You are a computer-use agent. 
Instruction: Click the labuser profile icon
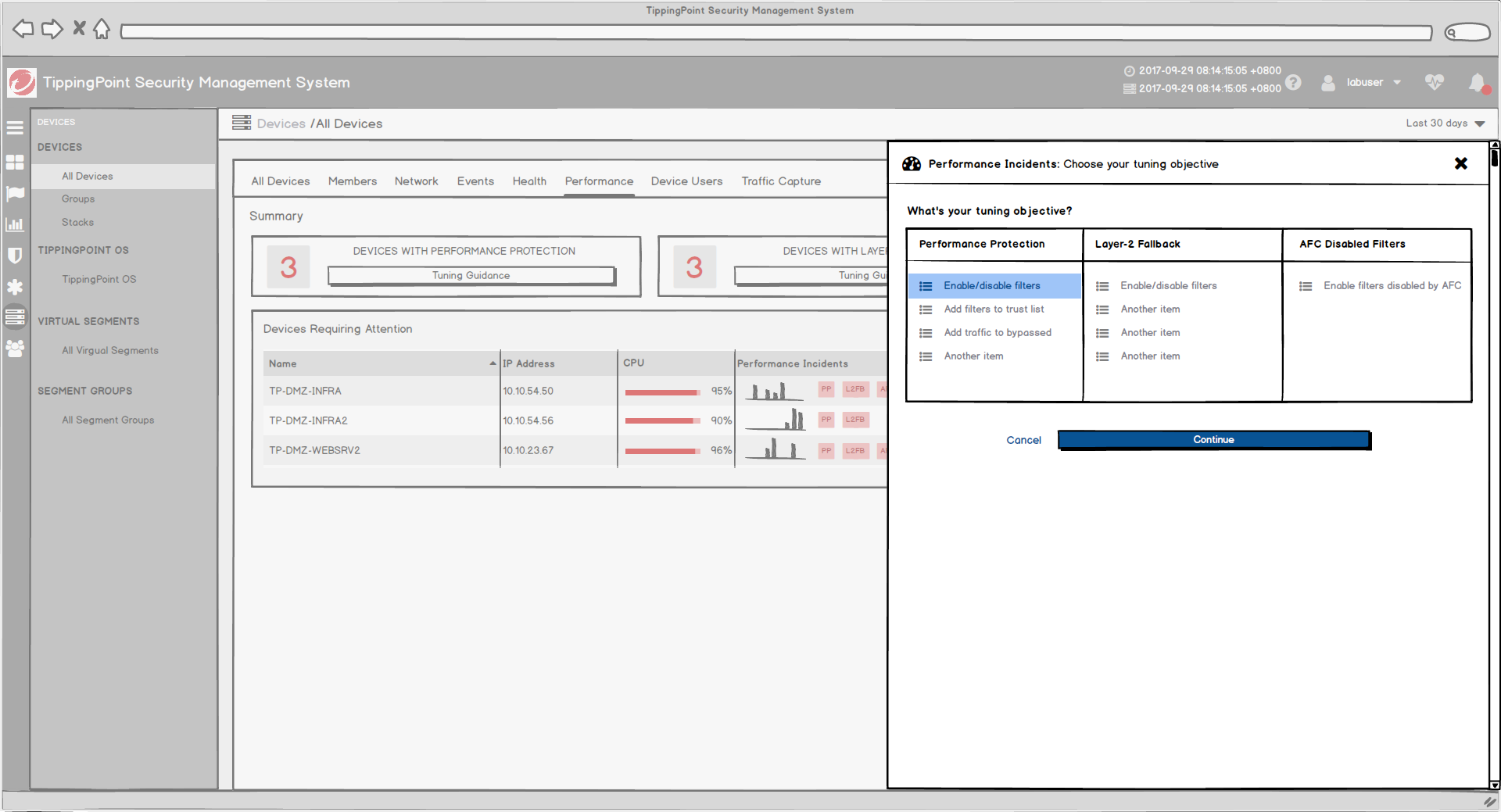click(1328, 82)
